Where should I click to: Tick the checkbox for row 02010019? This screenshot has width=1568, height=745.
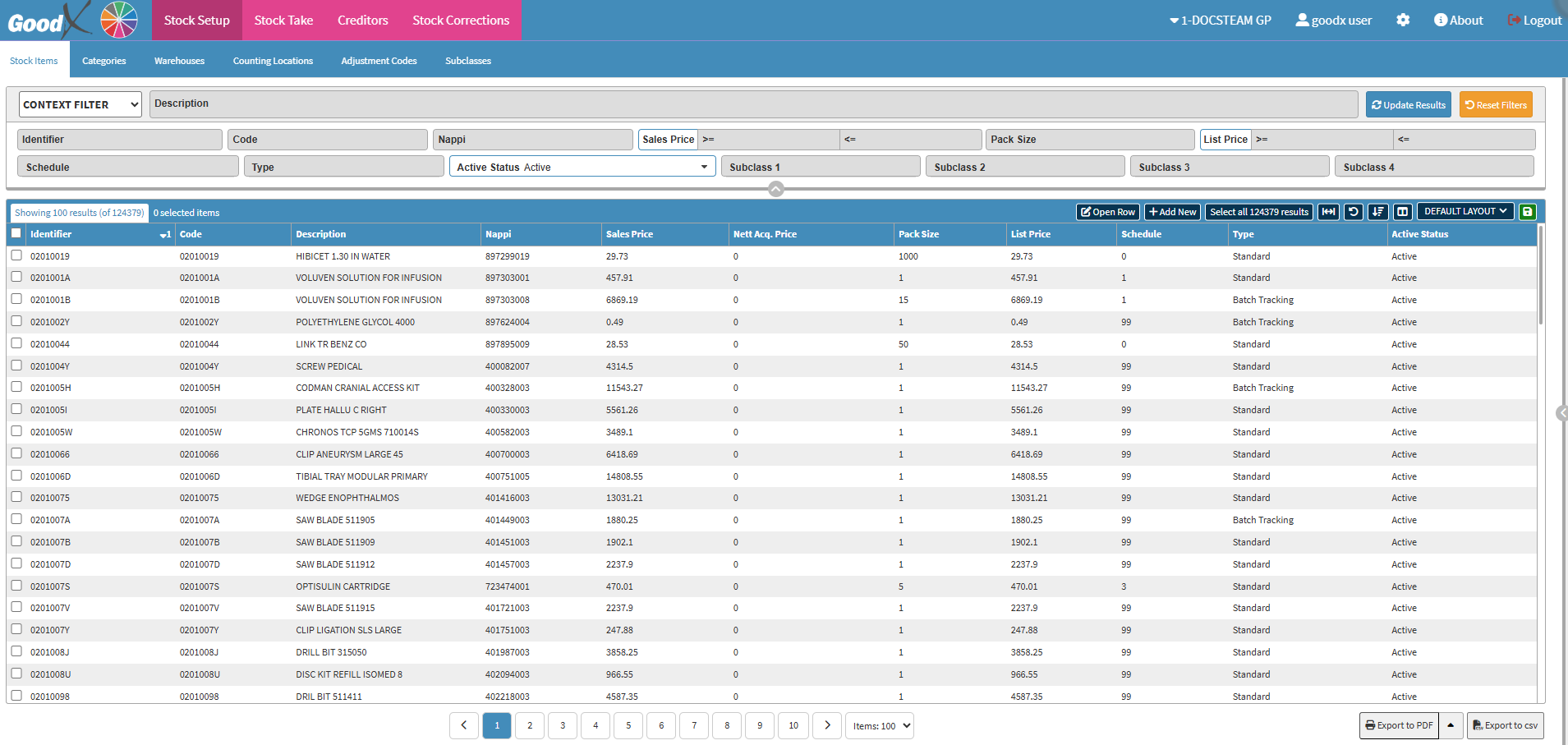(x=16, y=255)
